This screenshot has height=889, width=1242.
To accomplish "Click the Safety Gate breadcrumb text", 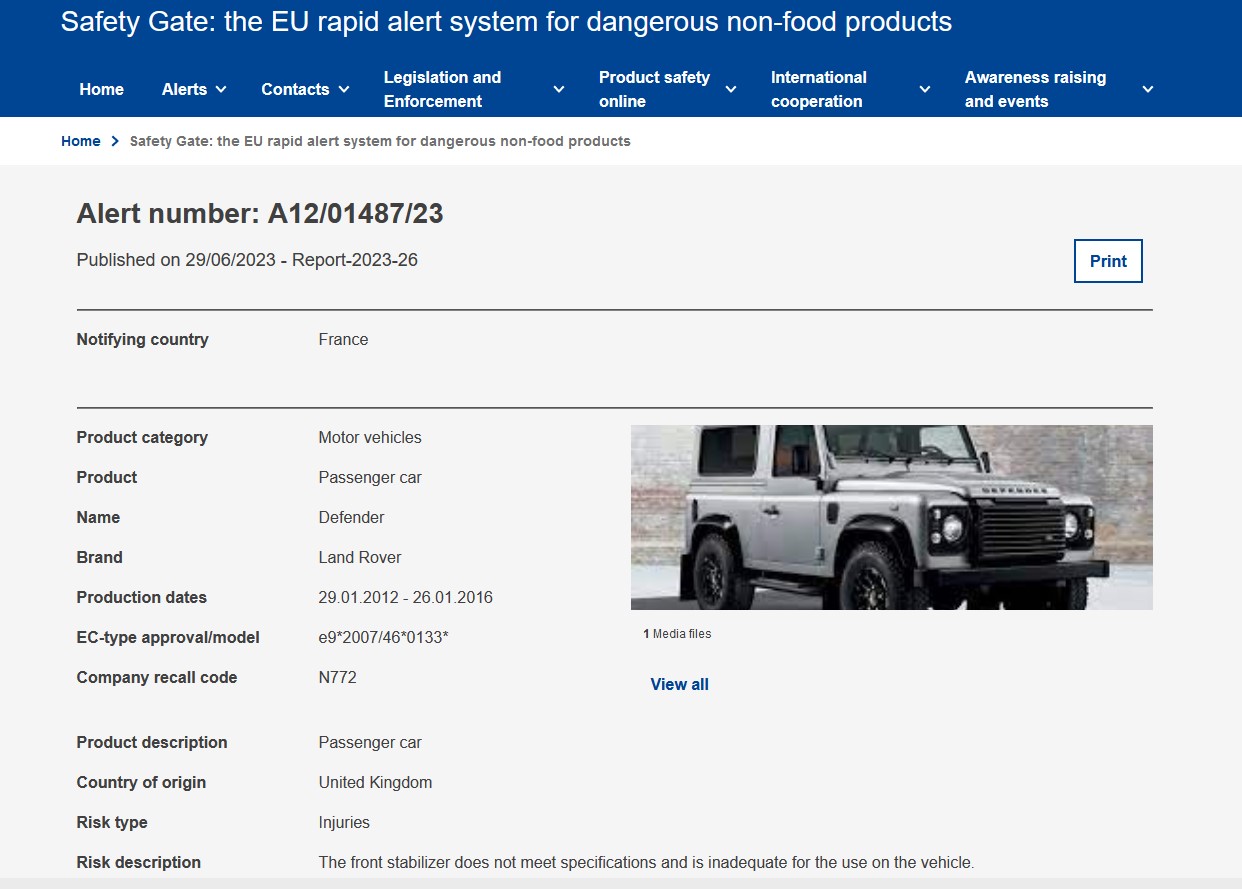I will click(380, 141).
